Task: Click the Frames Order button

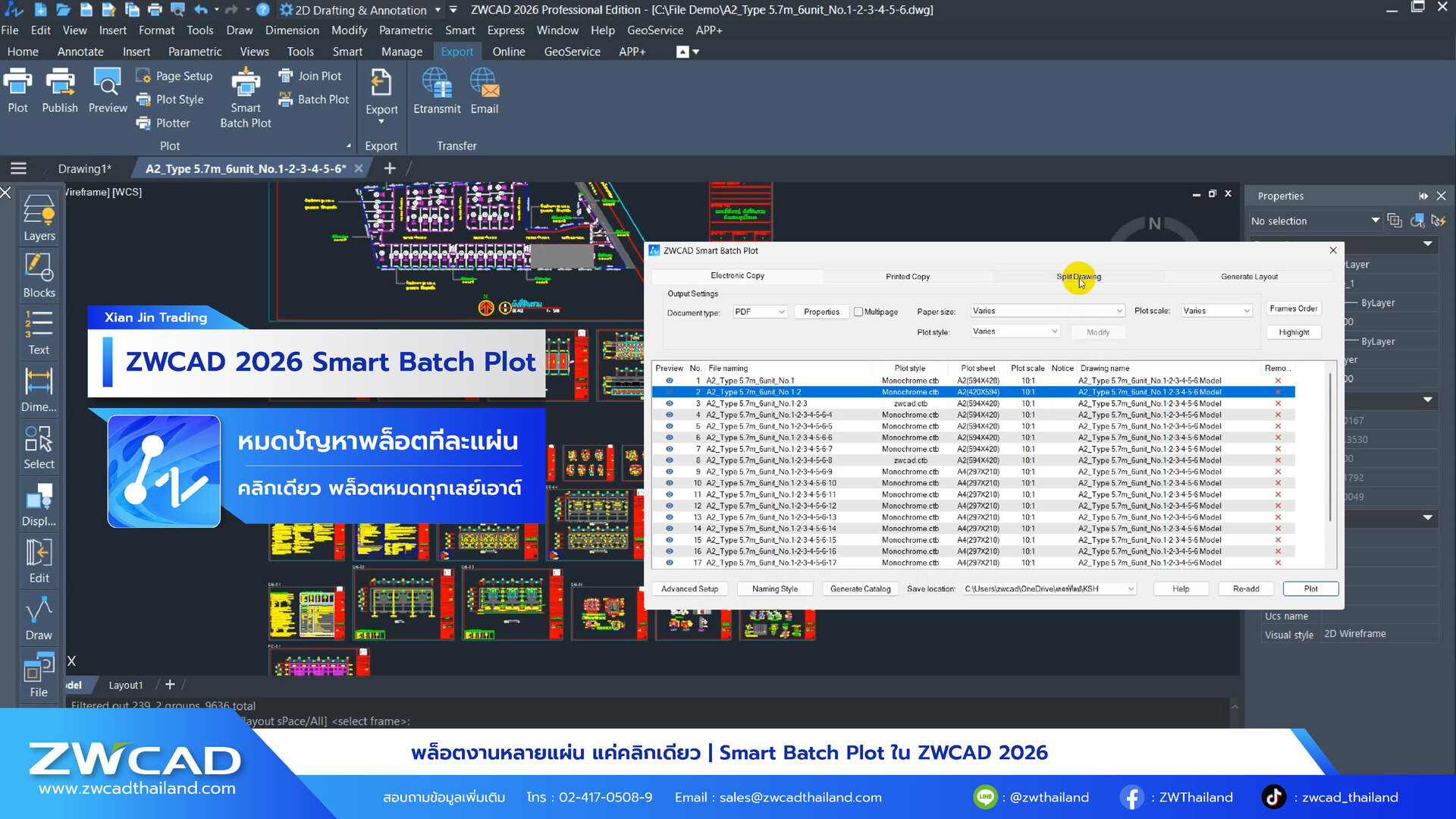Action: 1294,309
